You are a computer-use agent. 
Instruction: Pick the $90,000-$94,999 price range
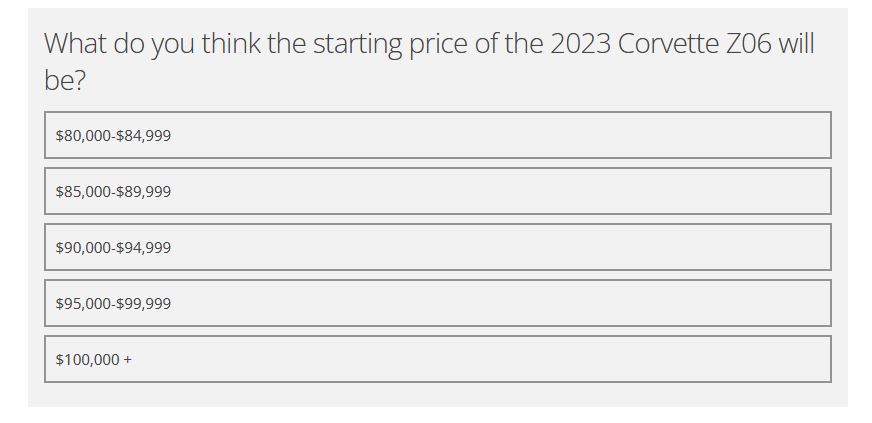pyautogui.click(x=438, y=247)
